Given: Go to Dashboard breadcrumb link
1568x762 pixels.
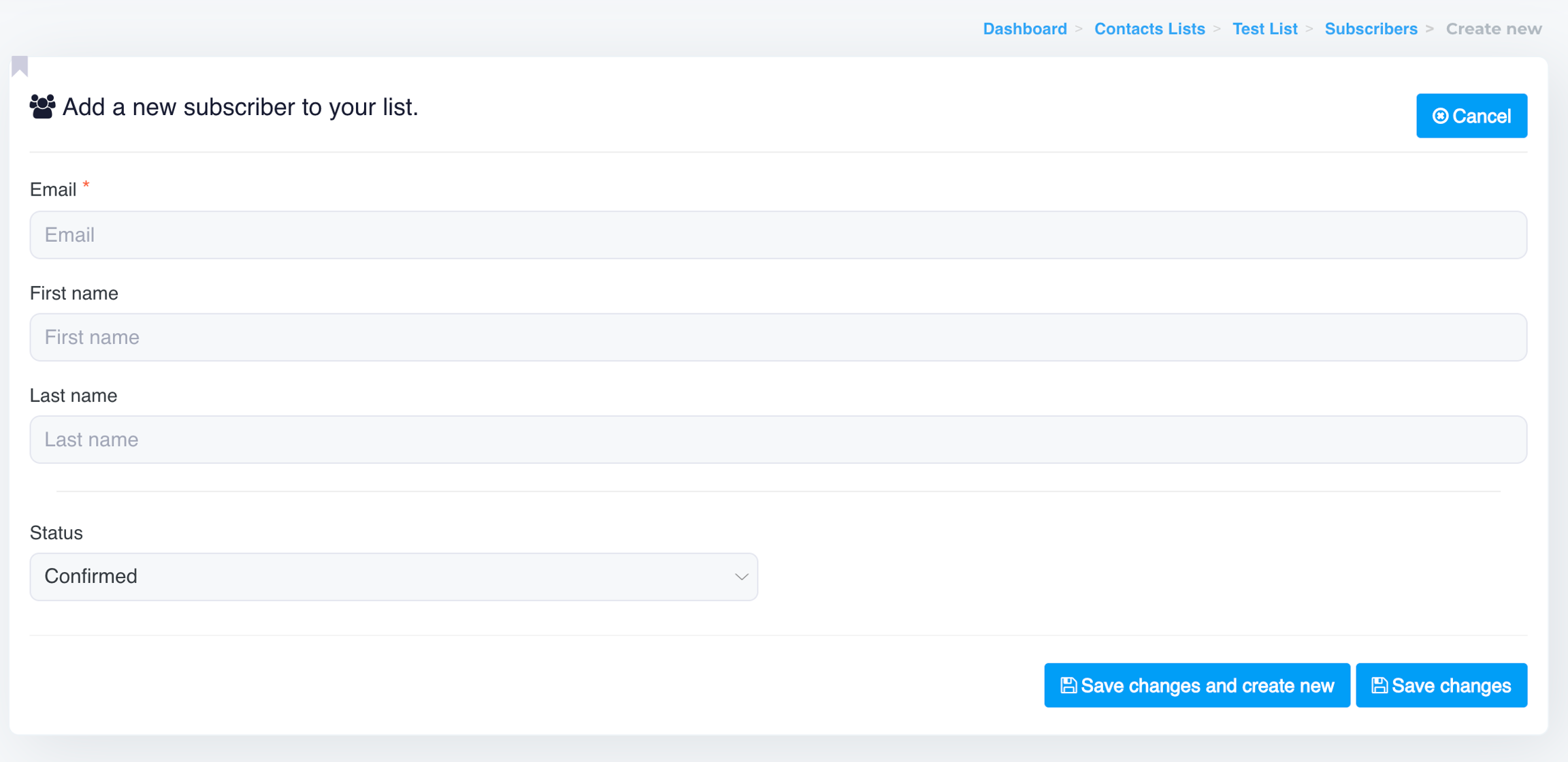Looking at the screenshot, I should click(x=1024, y=29).
